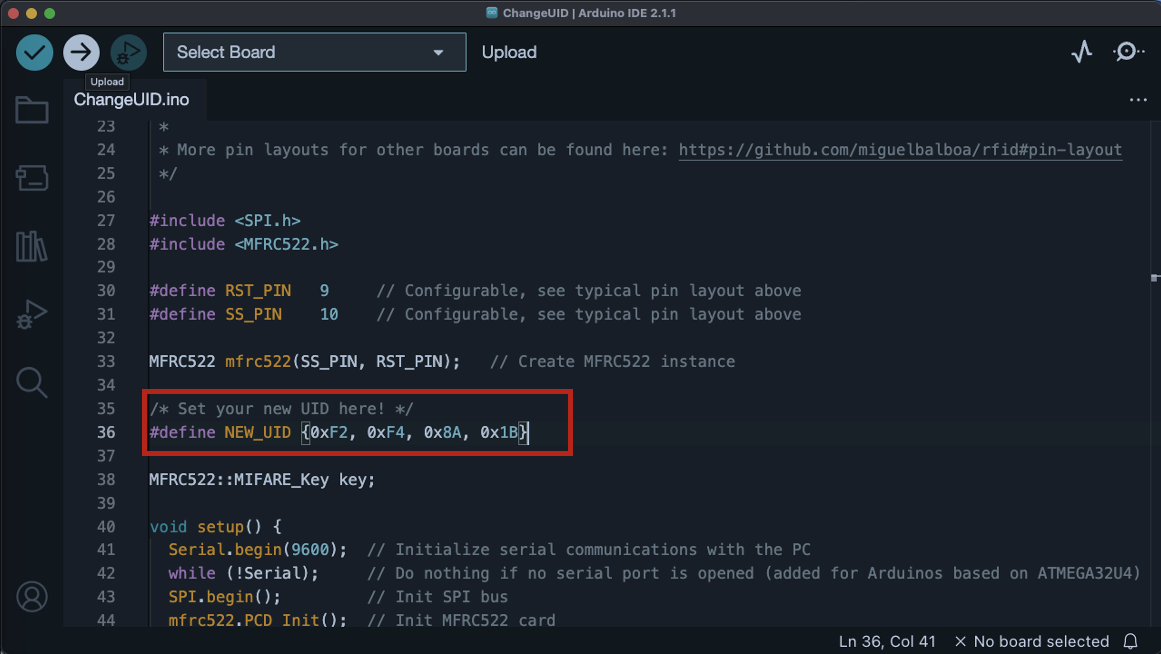Click the Verify checkmark button
The image size is (1161, 654).
click(x=34, y=53)
